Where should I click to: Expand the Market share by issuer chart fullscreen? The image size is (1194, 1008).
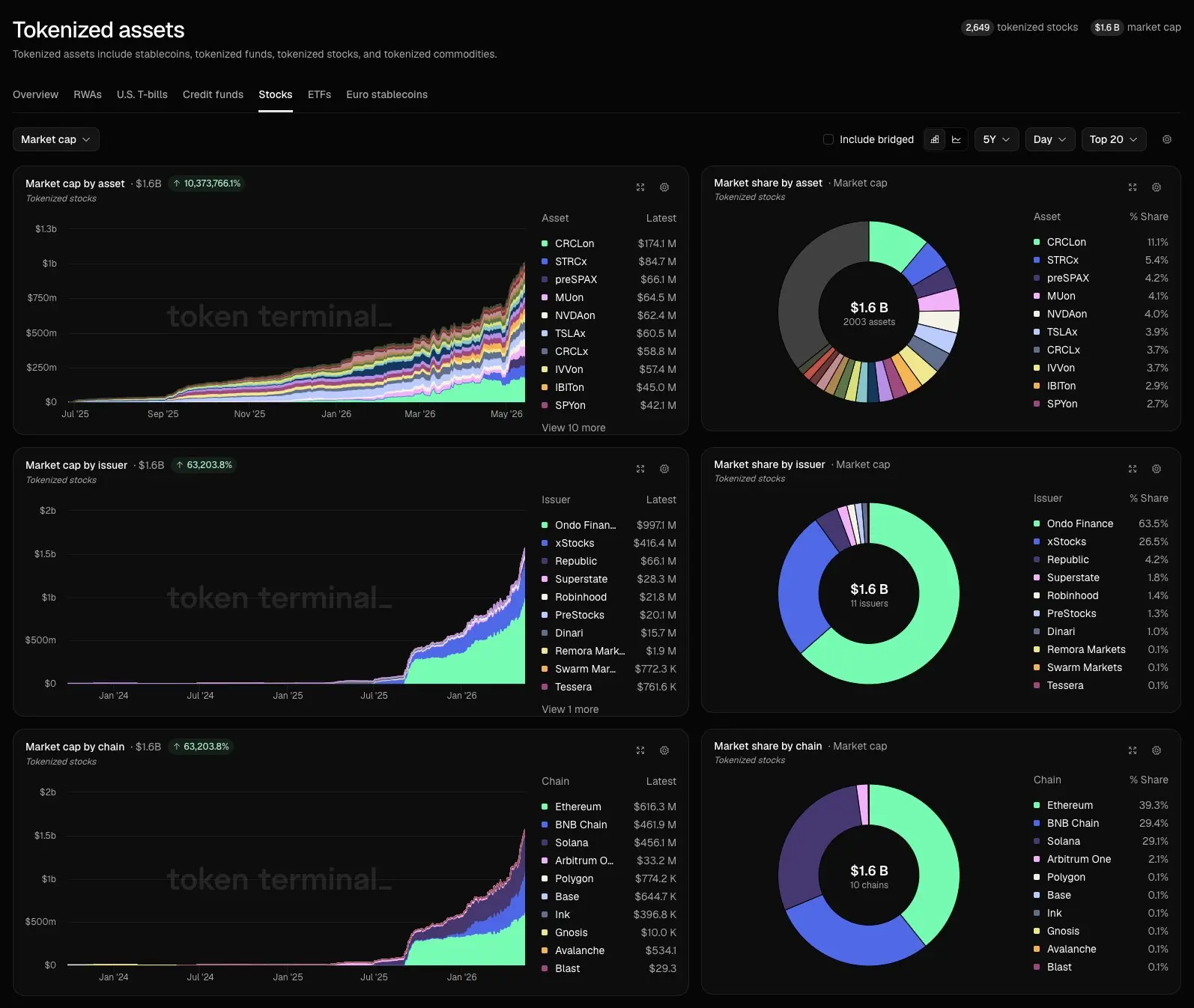(x=1133, y=469)
